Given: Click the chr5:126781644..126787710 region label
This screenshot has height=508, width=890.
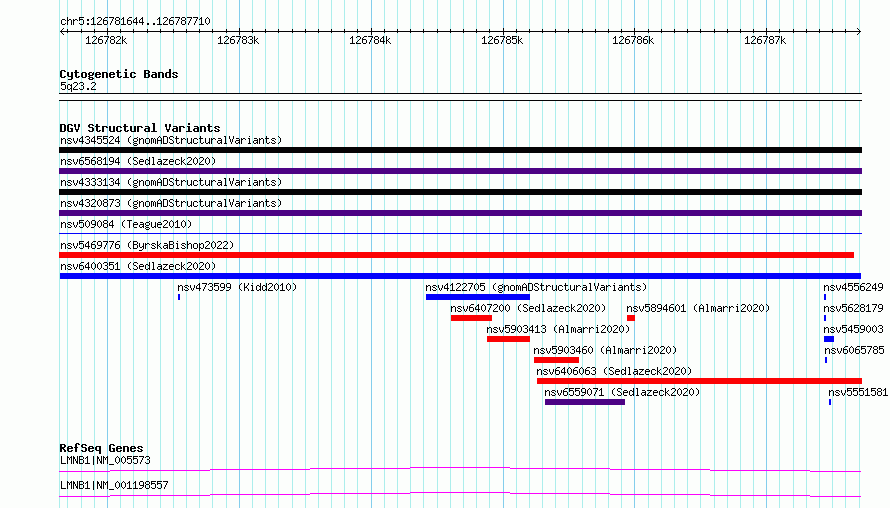Looking at the screenshot, I should pos(135,21).
